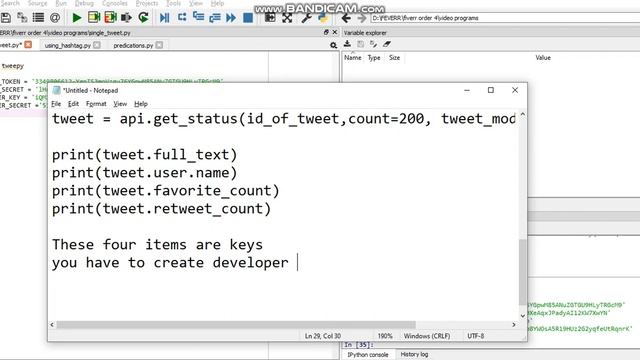Sort Variable explorer by Type column
The width and height of the screenshot is (640, 360).
tap(373, 58)
